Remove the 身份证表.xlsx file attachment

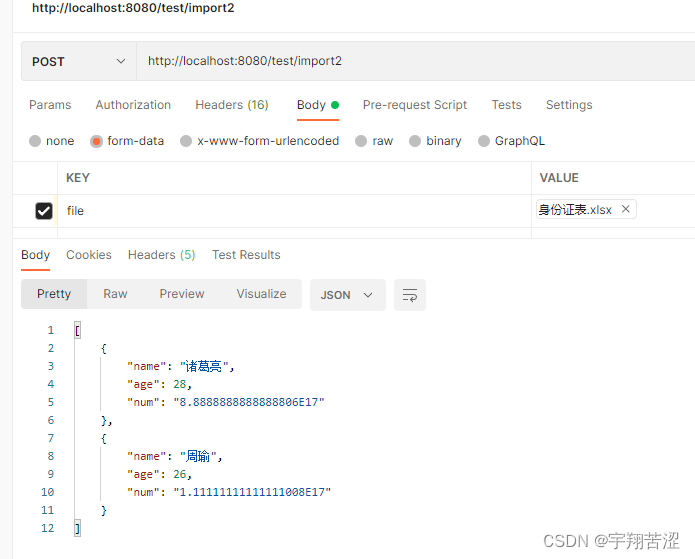625,209
